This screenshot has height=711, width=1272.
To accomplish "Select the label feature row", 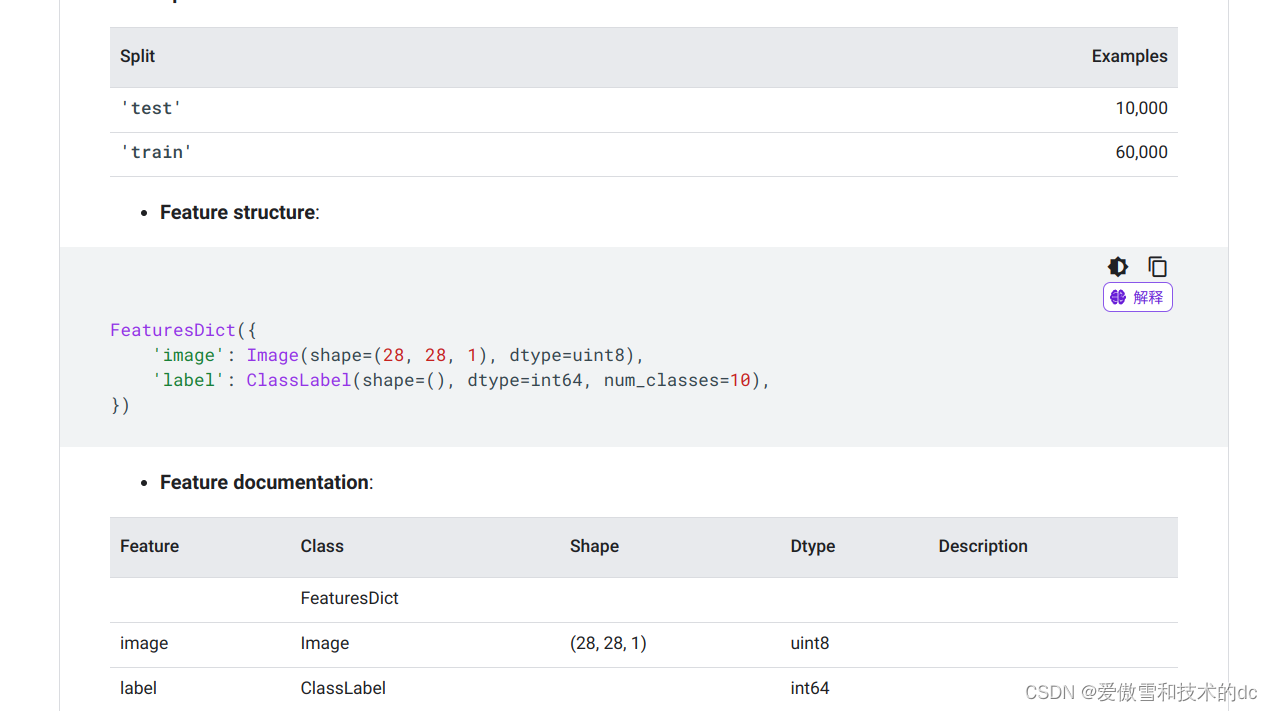I will pyautogui.click(x=138, y=688).
